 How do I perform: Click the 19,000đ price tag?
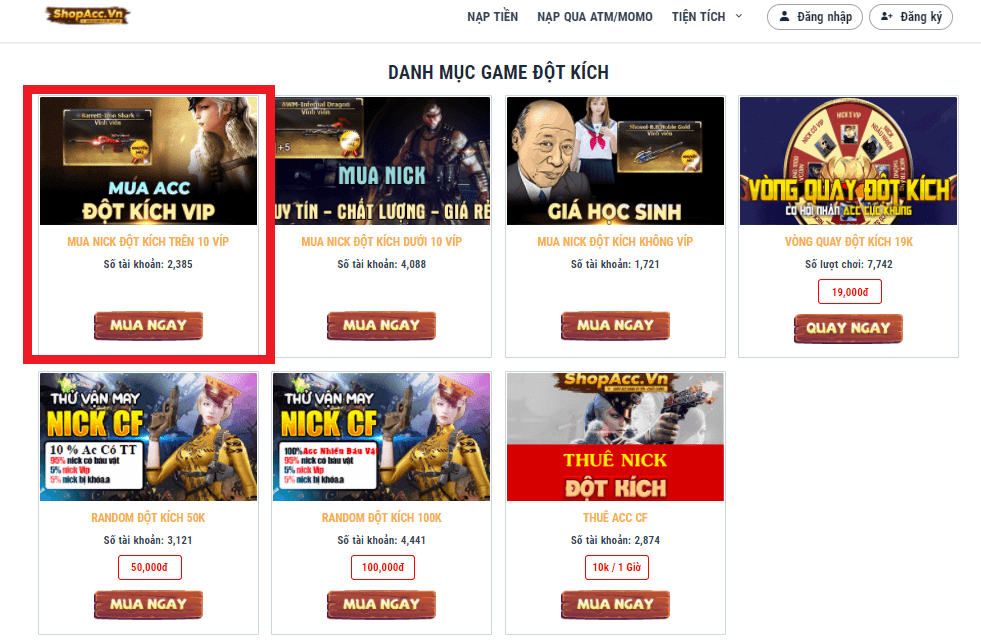point(850,292)
